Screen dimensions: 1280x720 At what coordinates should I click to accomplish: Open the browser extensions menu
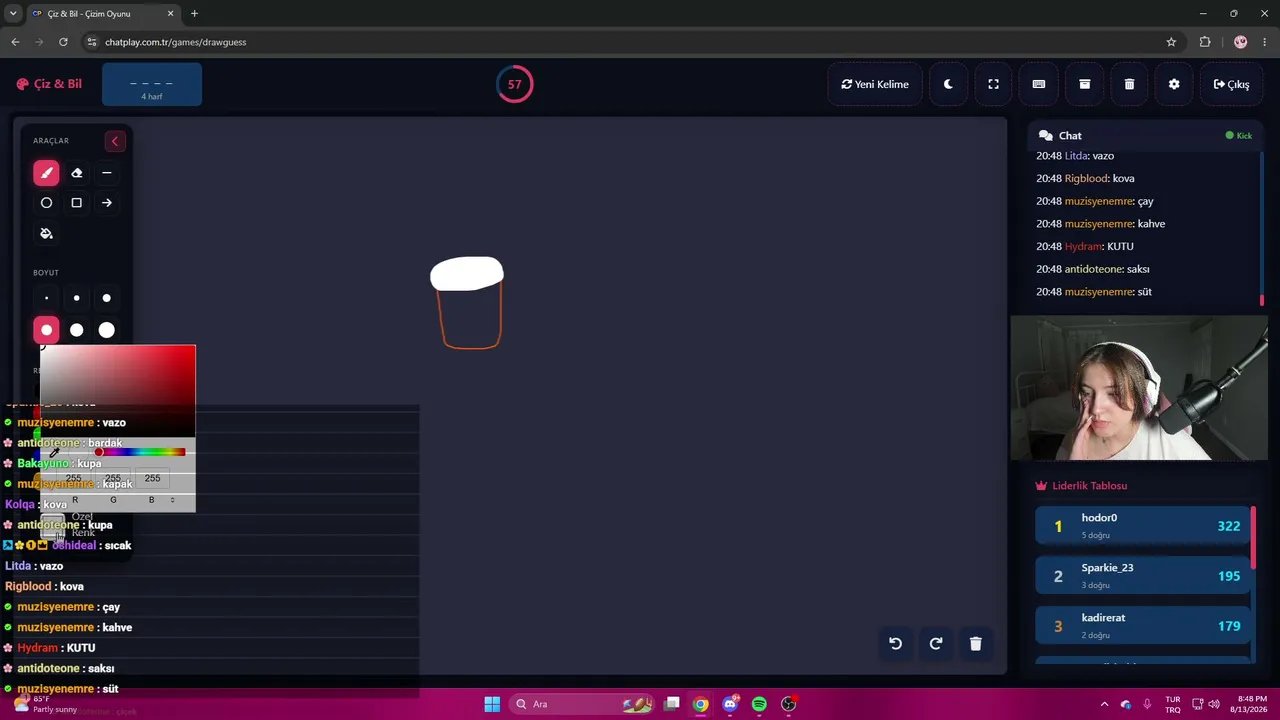[1205, 42]
